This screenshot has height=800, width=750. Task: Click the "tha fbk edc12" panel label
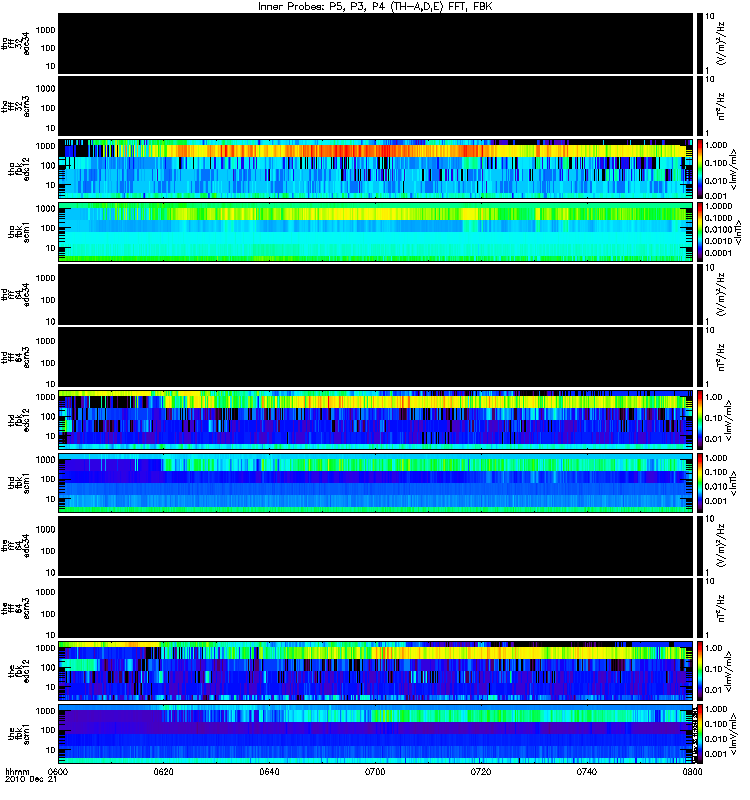click(19, 169)
